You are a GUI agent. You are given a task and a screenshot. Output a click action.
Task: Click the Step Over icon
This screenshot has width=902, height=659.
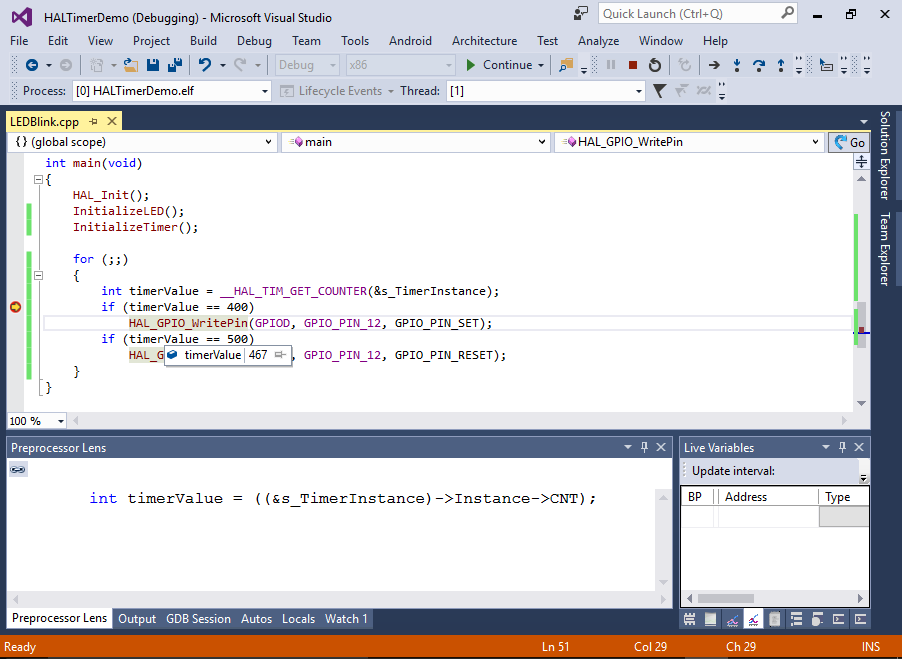pos(758,66)
